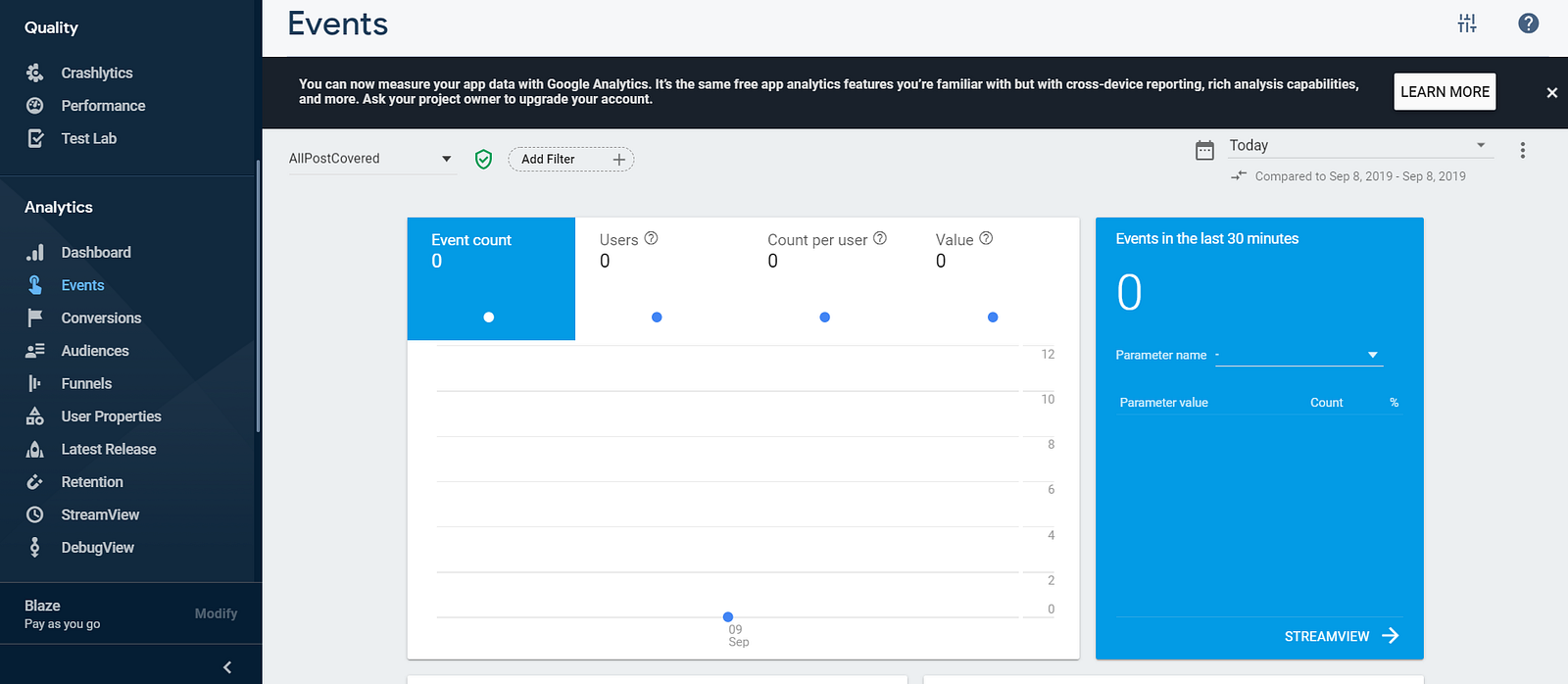Click the compare dates arrows icon
Screen dimensions: 1568x684
pyautogui.click(x=1239, y=175)
